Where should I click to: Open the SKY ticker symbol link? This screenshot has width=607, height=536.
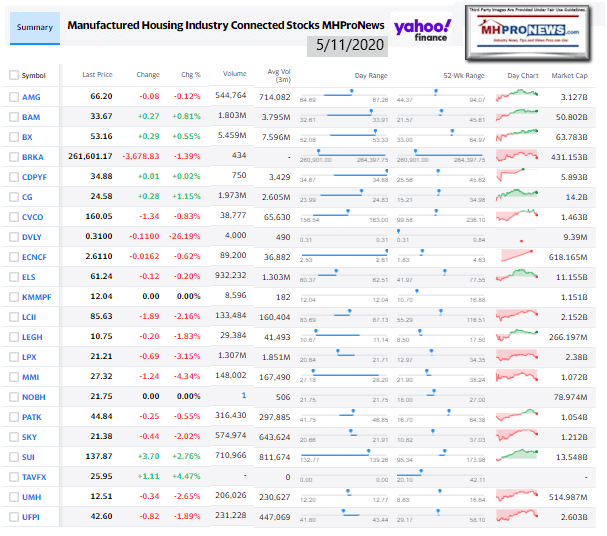[x=31, y=437]
